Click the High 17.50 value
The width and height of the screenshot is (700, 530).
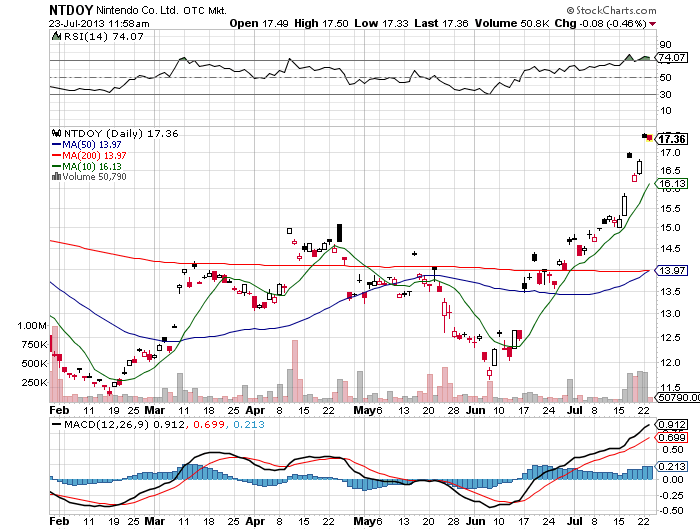[x=321, y=23]
